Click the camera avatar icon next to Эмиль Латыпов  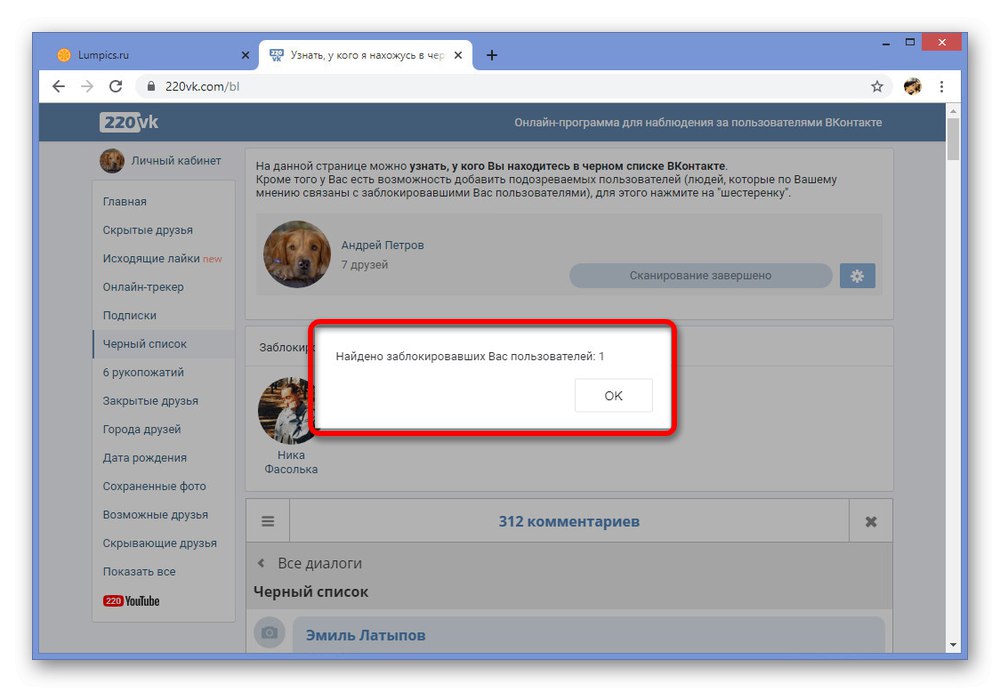[269, 633]
